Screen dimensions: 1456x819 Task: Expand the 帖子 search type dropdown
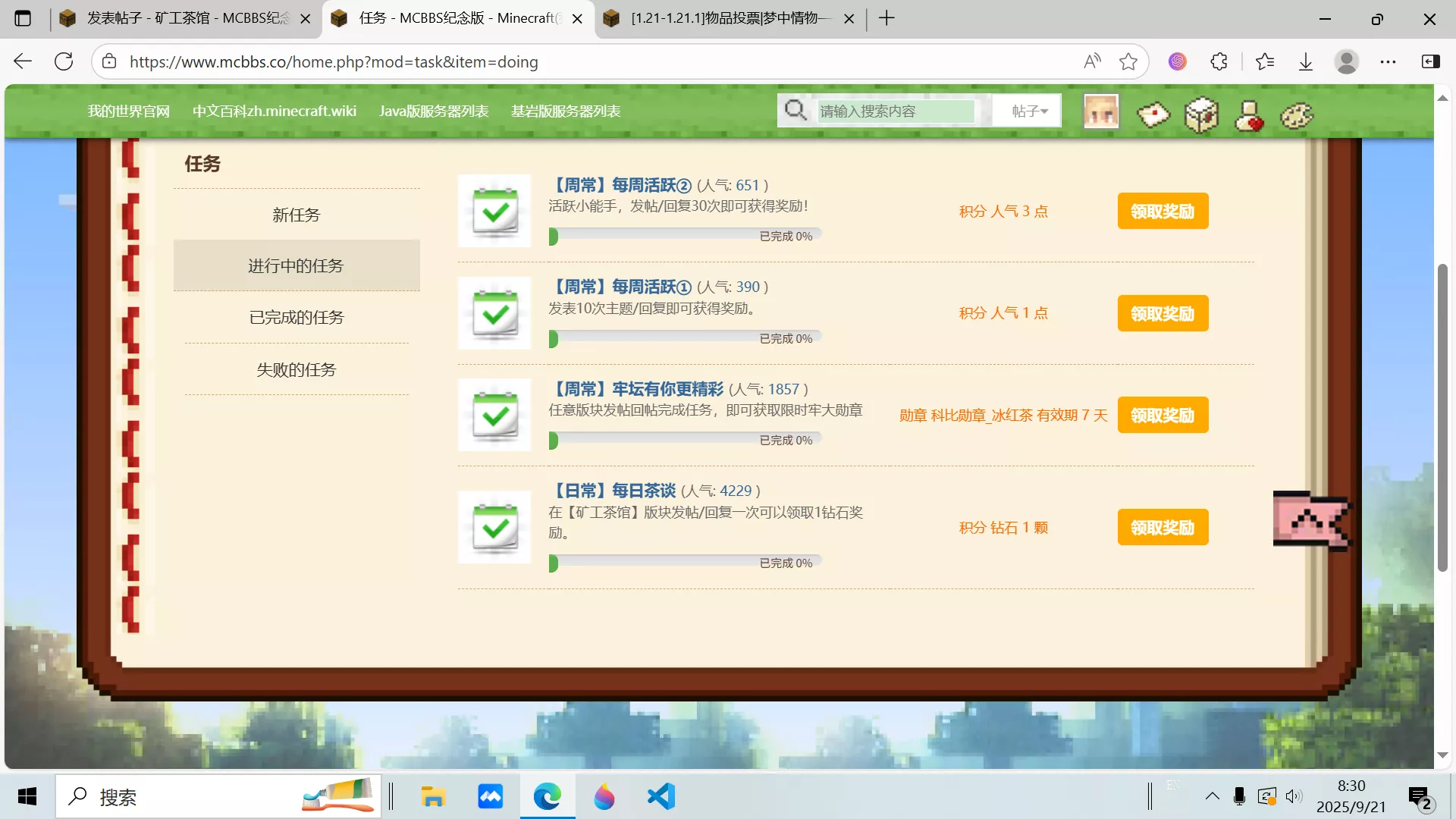point(1029,111)
